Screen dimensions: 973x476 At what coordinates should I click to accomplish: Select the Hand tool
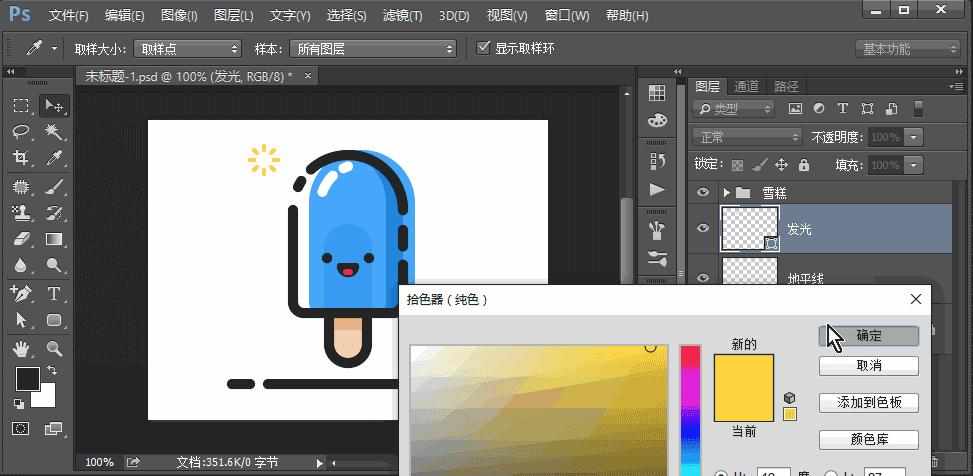tap(22, 349)
